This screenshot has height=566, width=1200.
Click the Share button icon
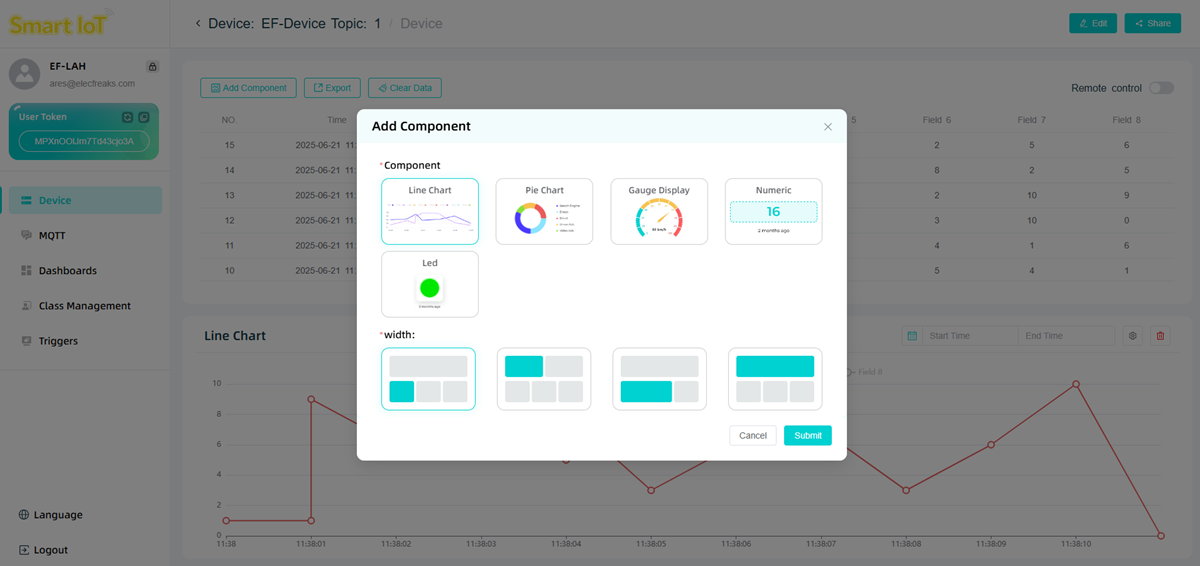click(x=1139, y=23)
